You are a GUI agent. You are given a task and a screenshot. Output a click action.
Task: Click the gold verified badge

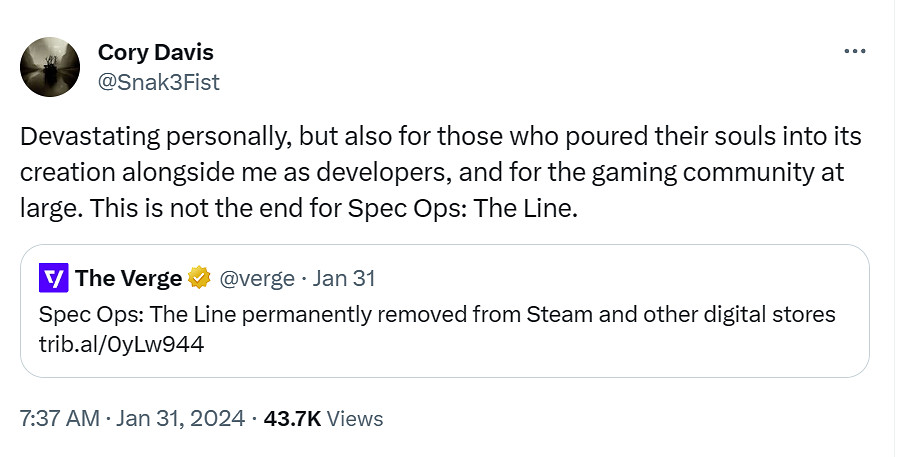[x=201, y=278]
